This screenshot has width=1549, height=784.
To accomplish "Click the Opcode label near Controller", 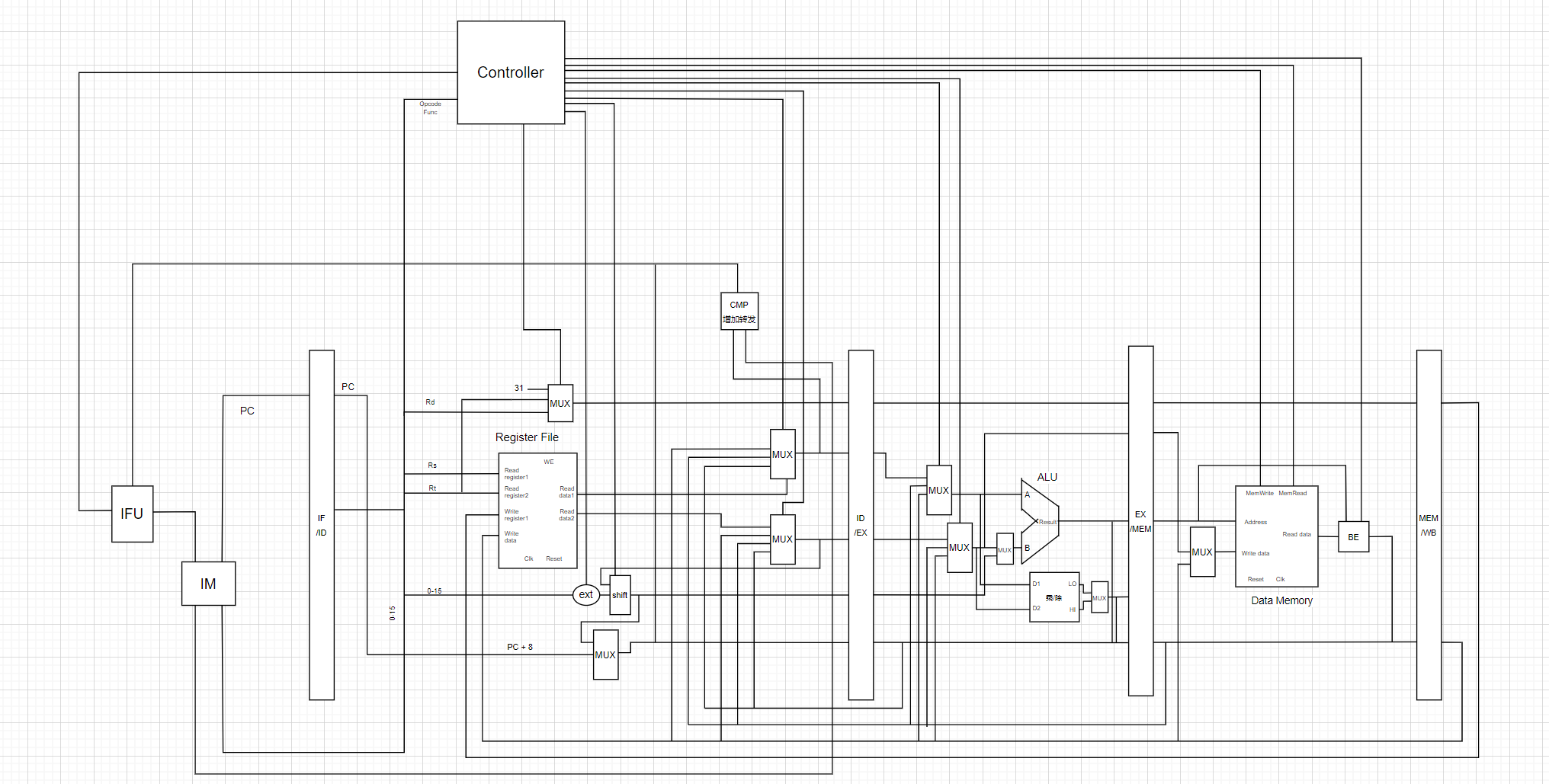I will (x=431, y=104).
